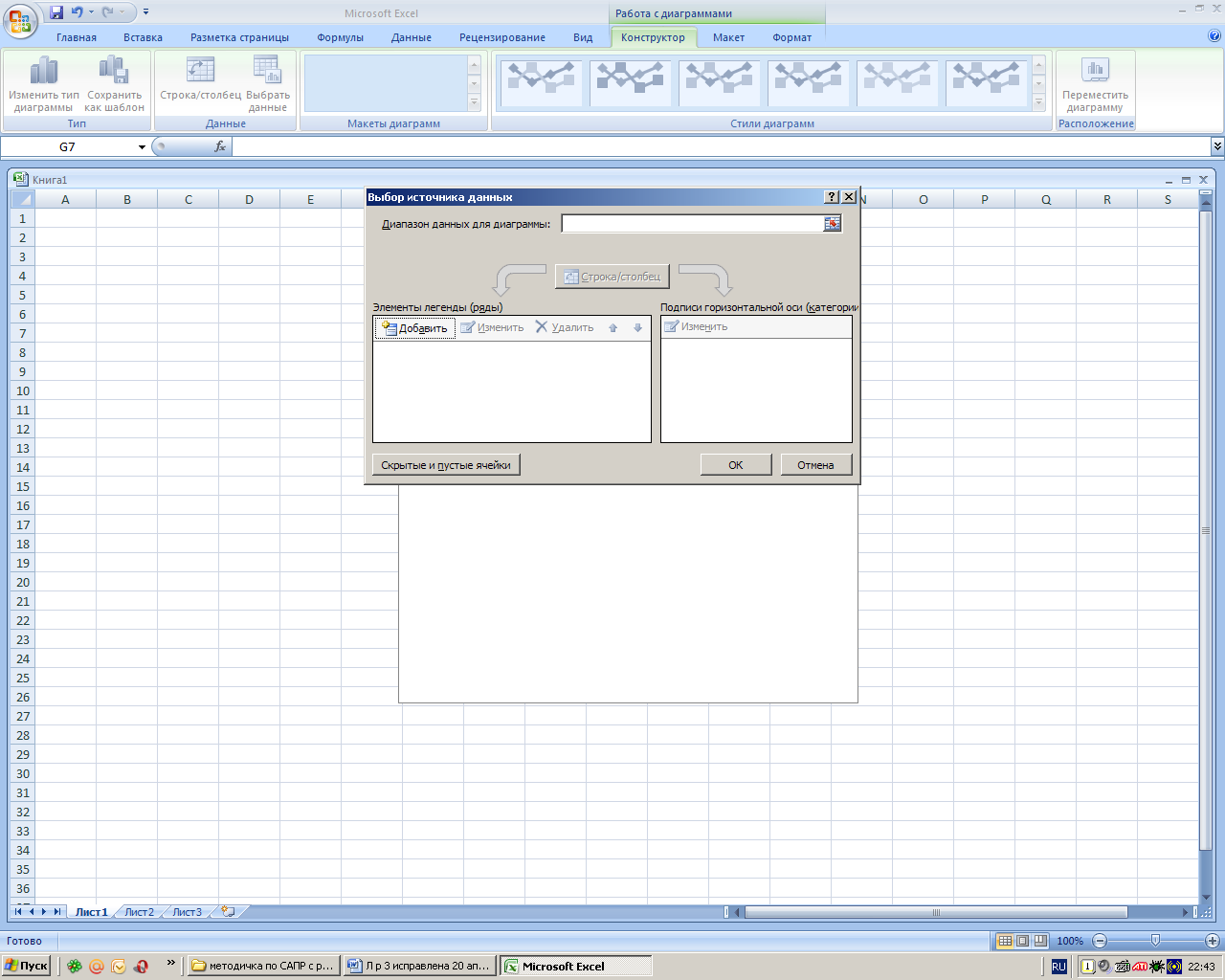Select the fourth chart style thumbnail

(808, 82)
